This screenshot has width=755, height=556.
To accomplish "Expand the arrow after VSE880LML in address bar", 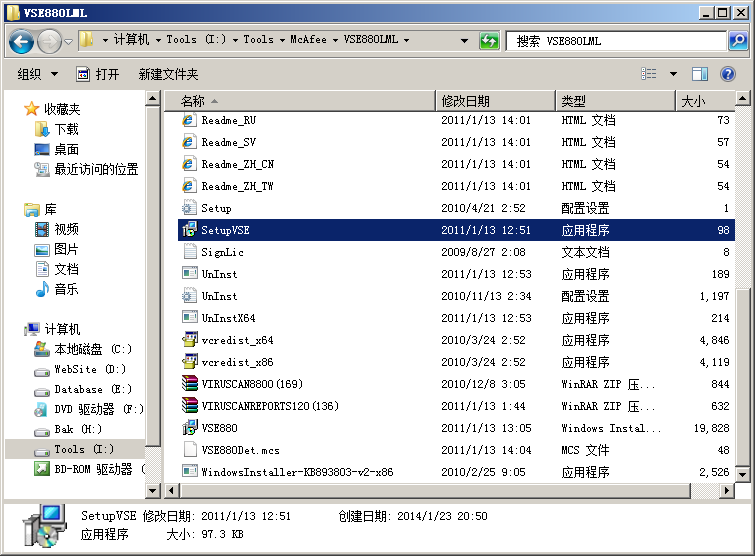I will pyautogui.click(x=406, y=40).
